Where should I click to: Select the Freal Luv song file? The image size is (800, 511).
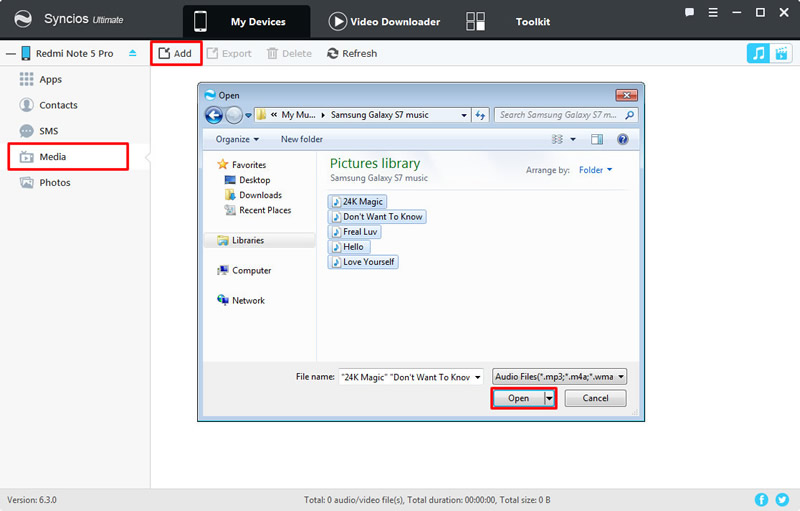(355, 232)
